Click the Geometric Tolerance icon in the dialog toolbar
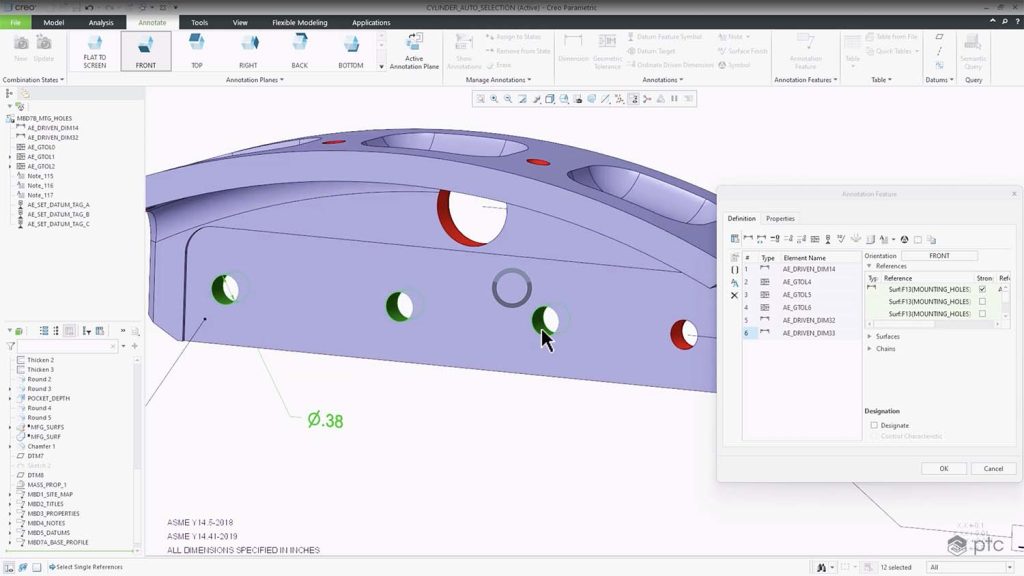1024x576 pixels. pyautogui.click(x=813, y=239)
